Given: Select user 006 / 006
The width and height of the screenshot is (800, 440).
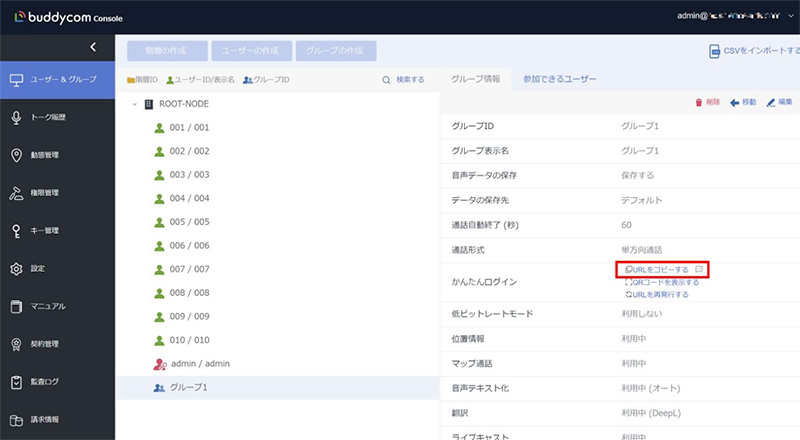Looking at the screenshot, I should coord(189,246).
